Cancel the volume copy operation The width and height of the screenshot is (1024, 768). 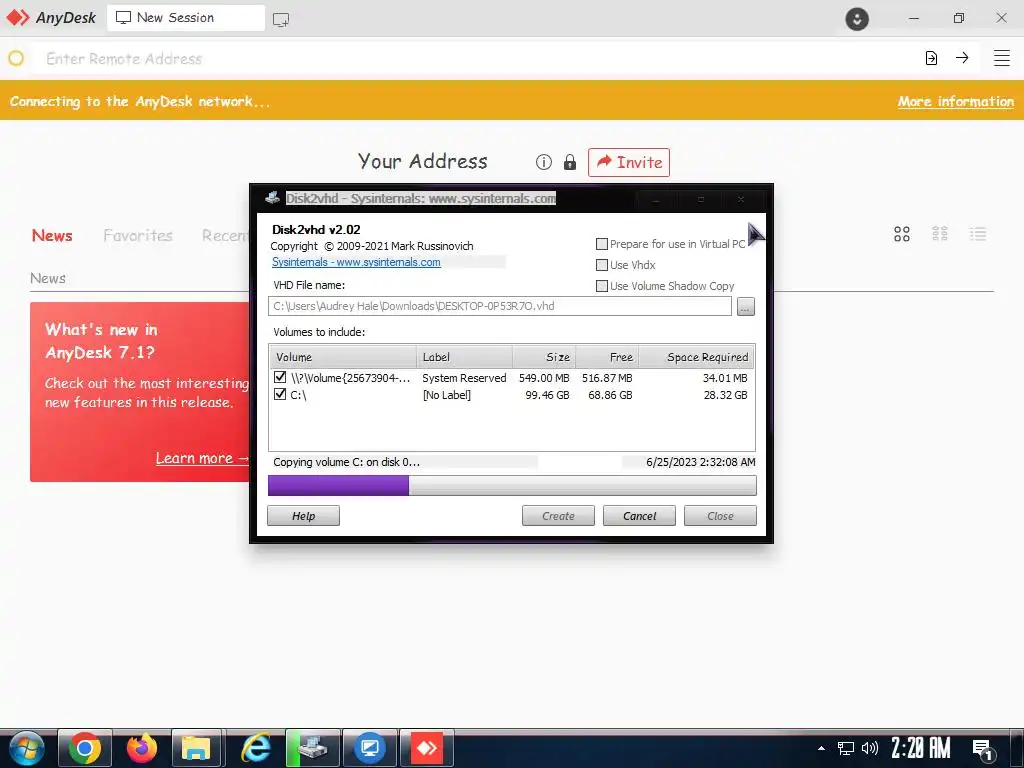point(639,515)
